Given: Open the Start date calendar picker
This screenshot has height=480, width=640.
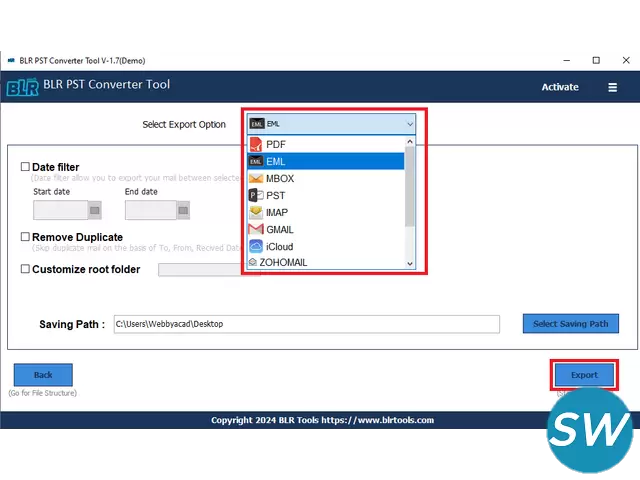Looking at the screenshot, I should (95, 210).
